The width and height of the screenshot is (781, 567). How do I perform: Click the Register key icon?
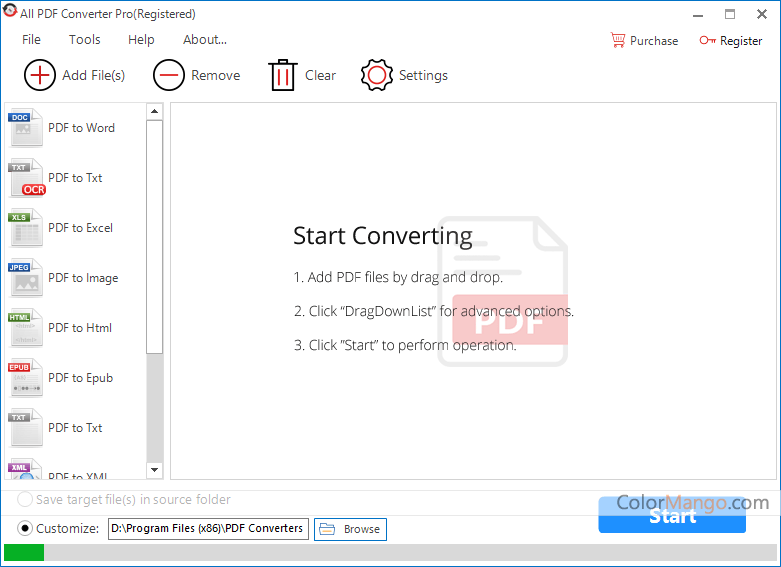(x=707, y=40)
